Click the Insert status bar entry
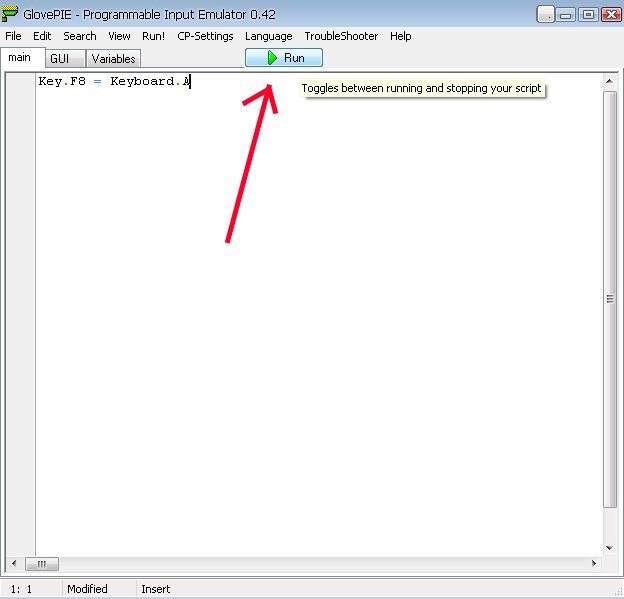Image resolution: width=624 pixels, height=599 pixels. click(156, 589)
